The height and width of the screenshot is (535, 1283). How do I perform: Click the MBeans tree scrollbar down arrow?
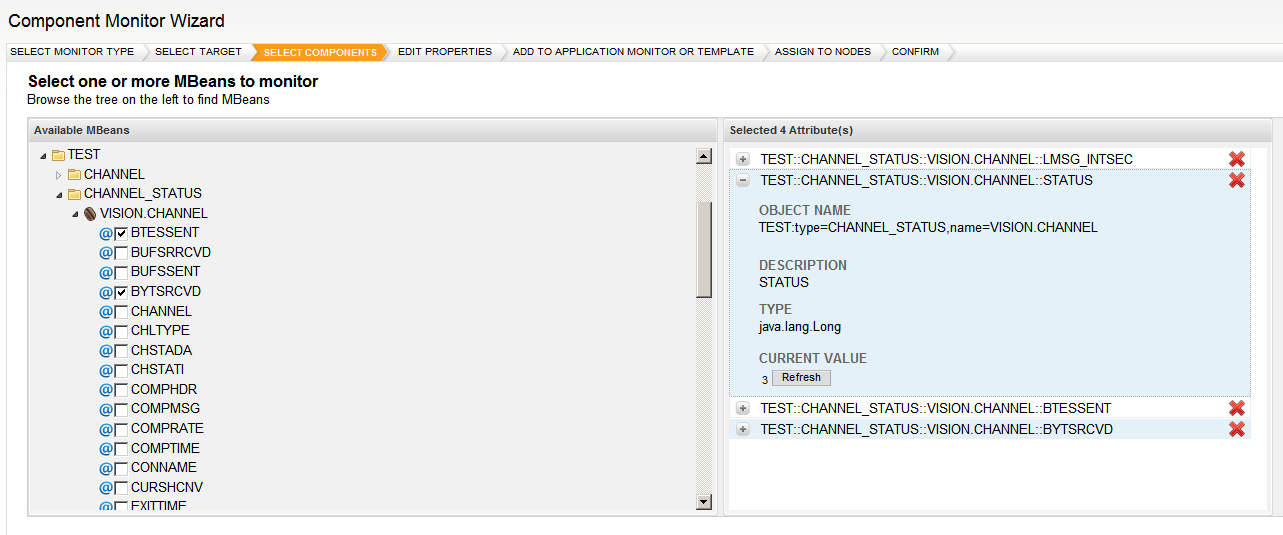[x=703, y=502]
